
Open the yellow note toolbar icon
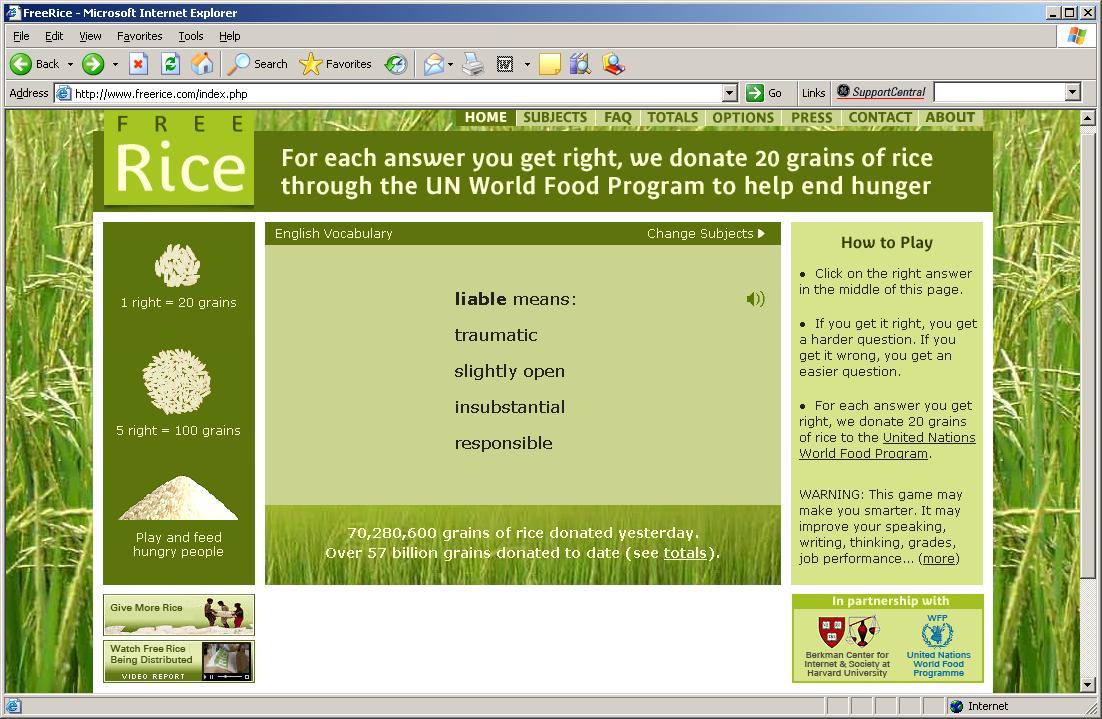point(550,64)
